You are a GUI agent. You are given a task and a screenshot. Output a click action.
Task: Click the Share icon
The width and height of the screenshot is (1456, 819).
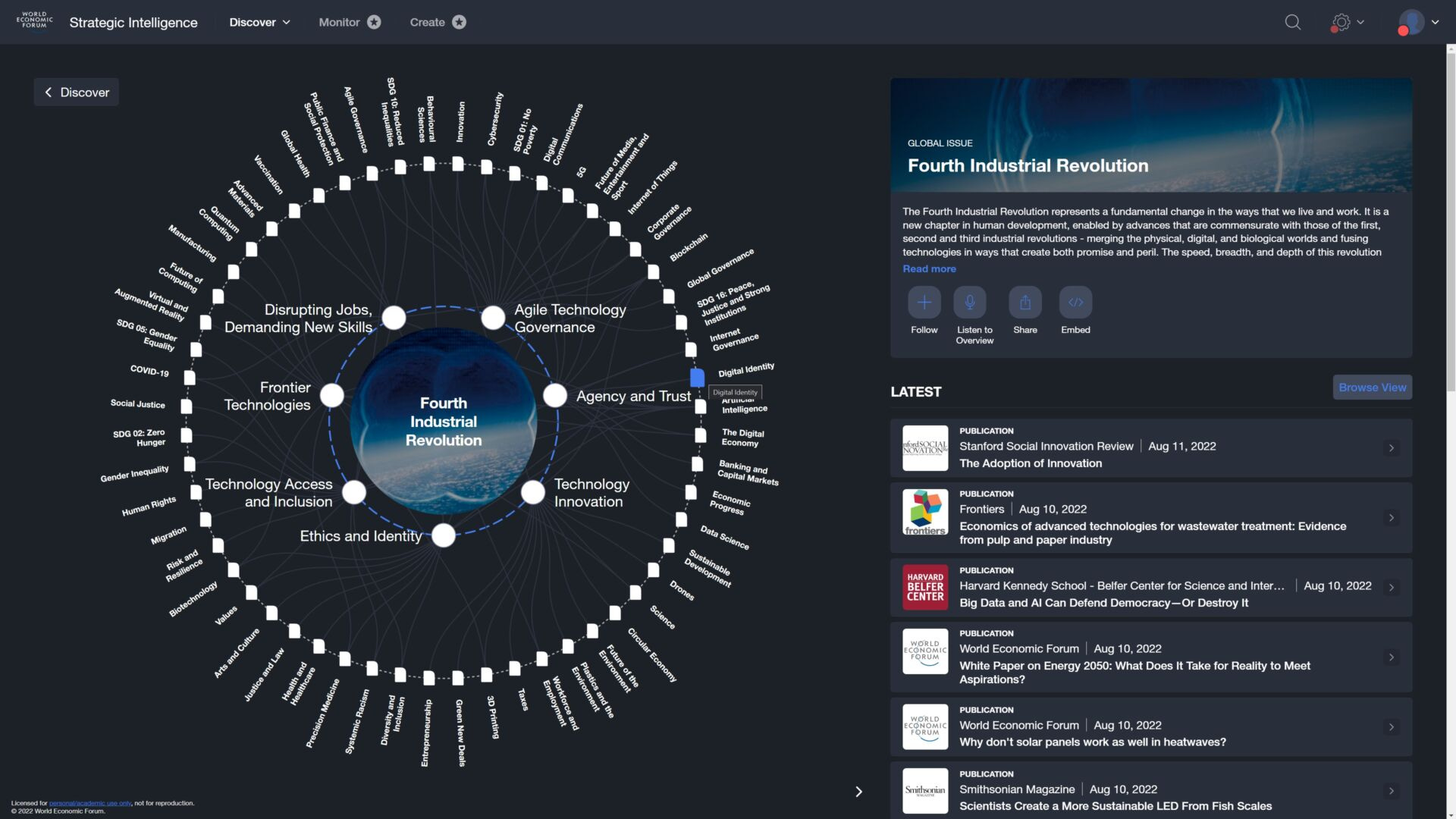pos(1025,302)
